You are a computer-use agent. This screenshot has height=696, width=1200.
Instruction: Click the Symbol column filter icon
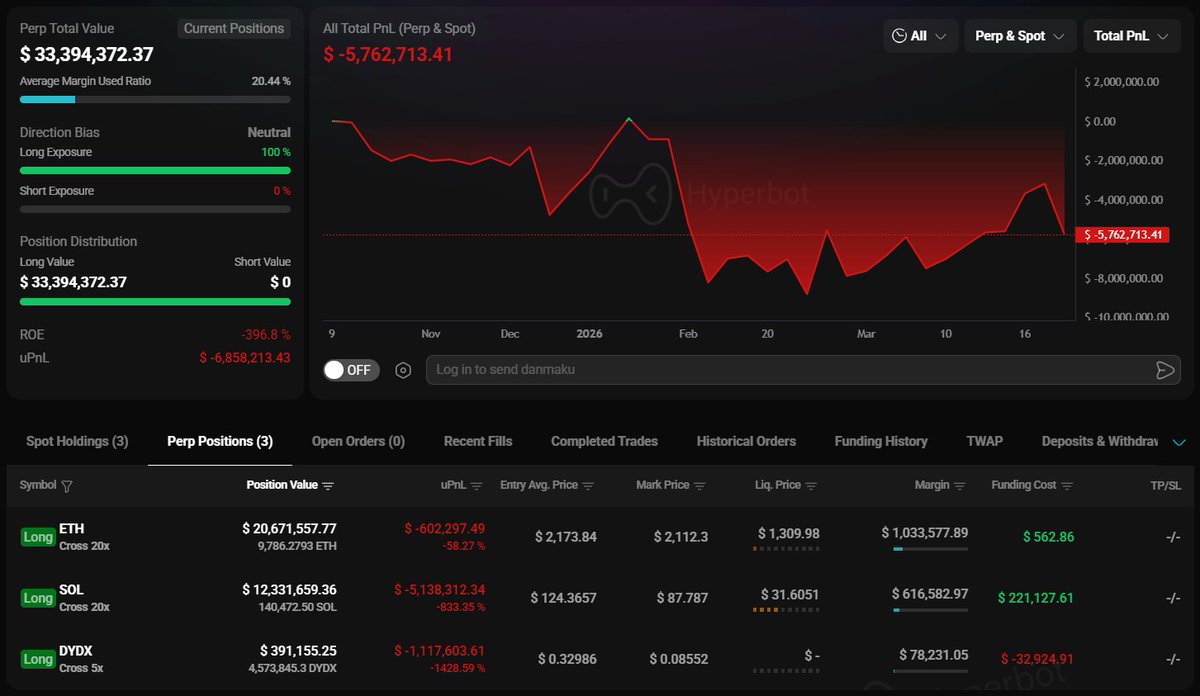pos(67,486)
